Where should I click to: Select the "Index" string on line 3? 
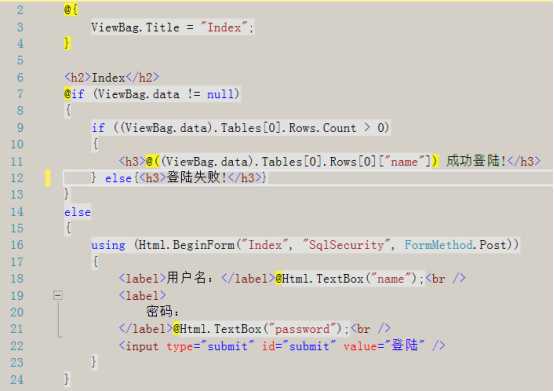pyautogui.click(x=224, y=27)
